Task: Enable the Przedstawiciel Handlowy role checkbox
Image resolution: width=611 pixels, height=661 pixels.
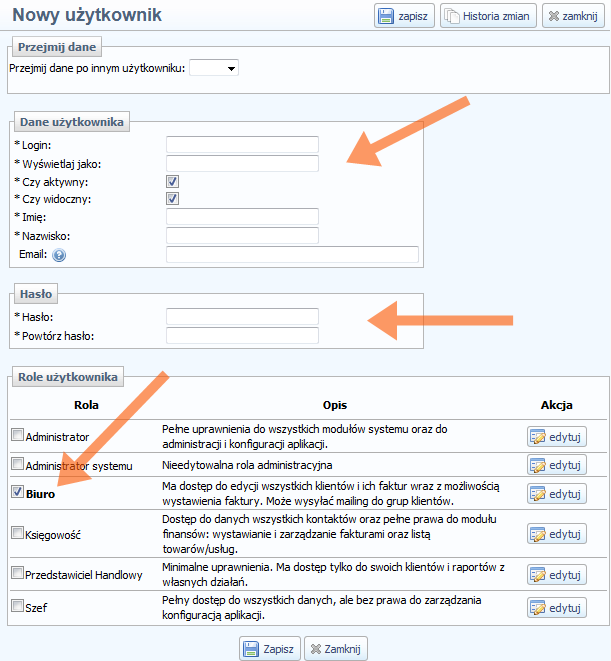Action: (17, 573)
